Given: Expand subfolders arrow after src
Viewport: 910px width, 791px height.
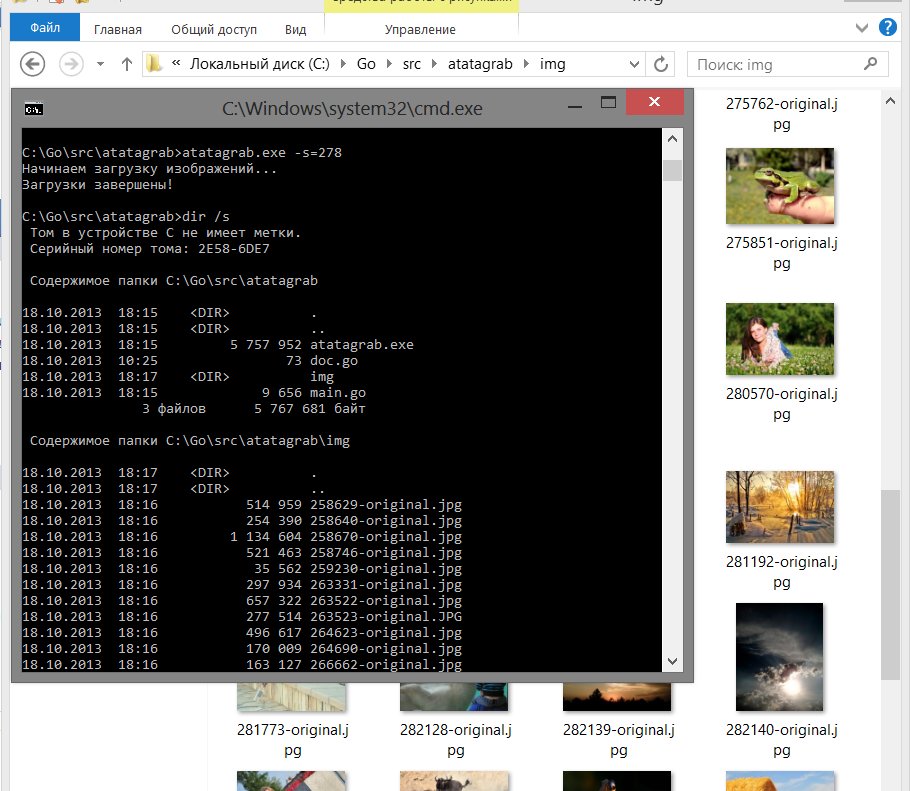Looking at the screenshot, I should pyautogui.click(x=434, y=63).
